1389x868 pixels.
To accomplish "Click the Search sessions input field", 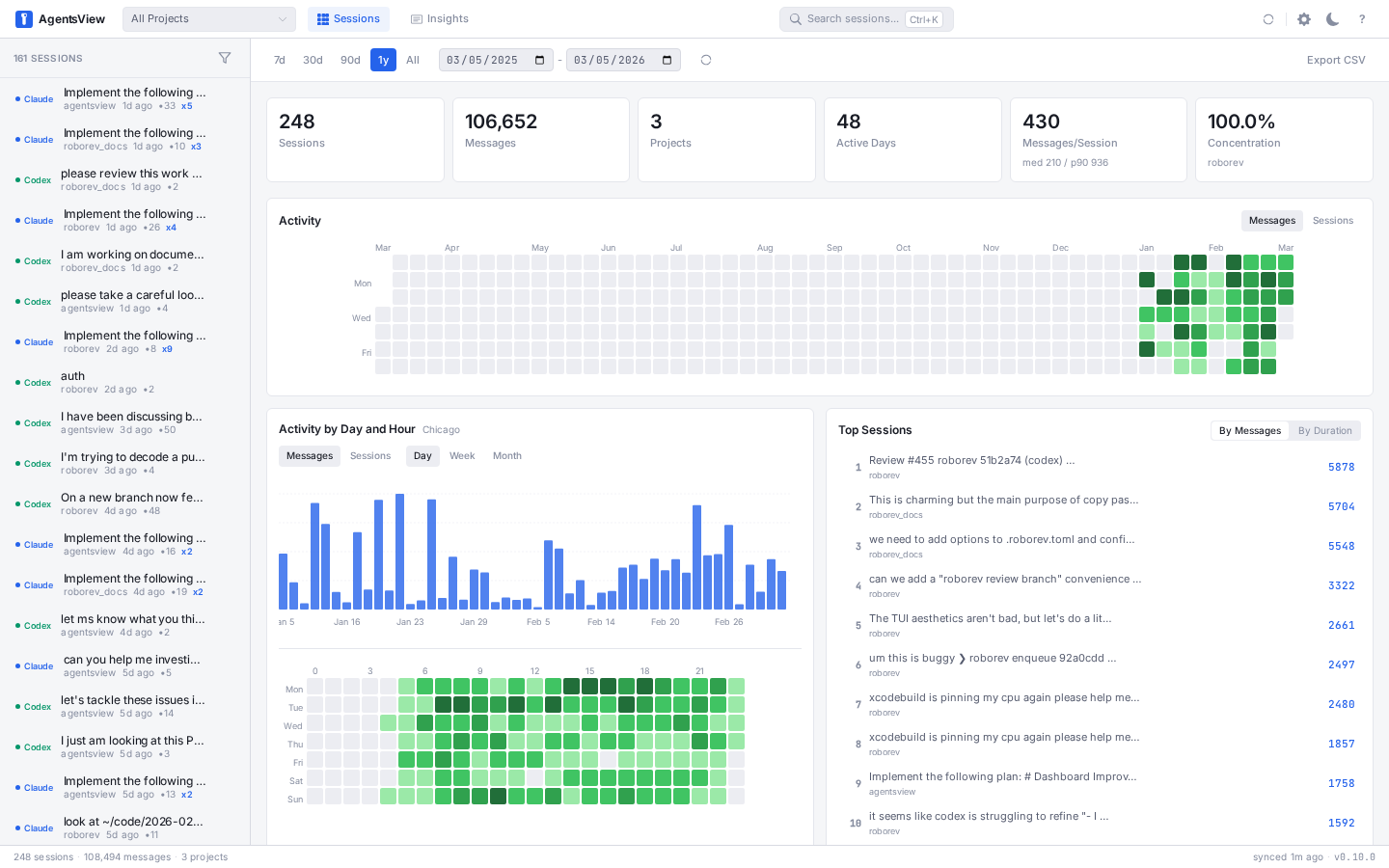I will pyautogui.click(x=853, y=19).
